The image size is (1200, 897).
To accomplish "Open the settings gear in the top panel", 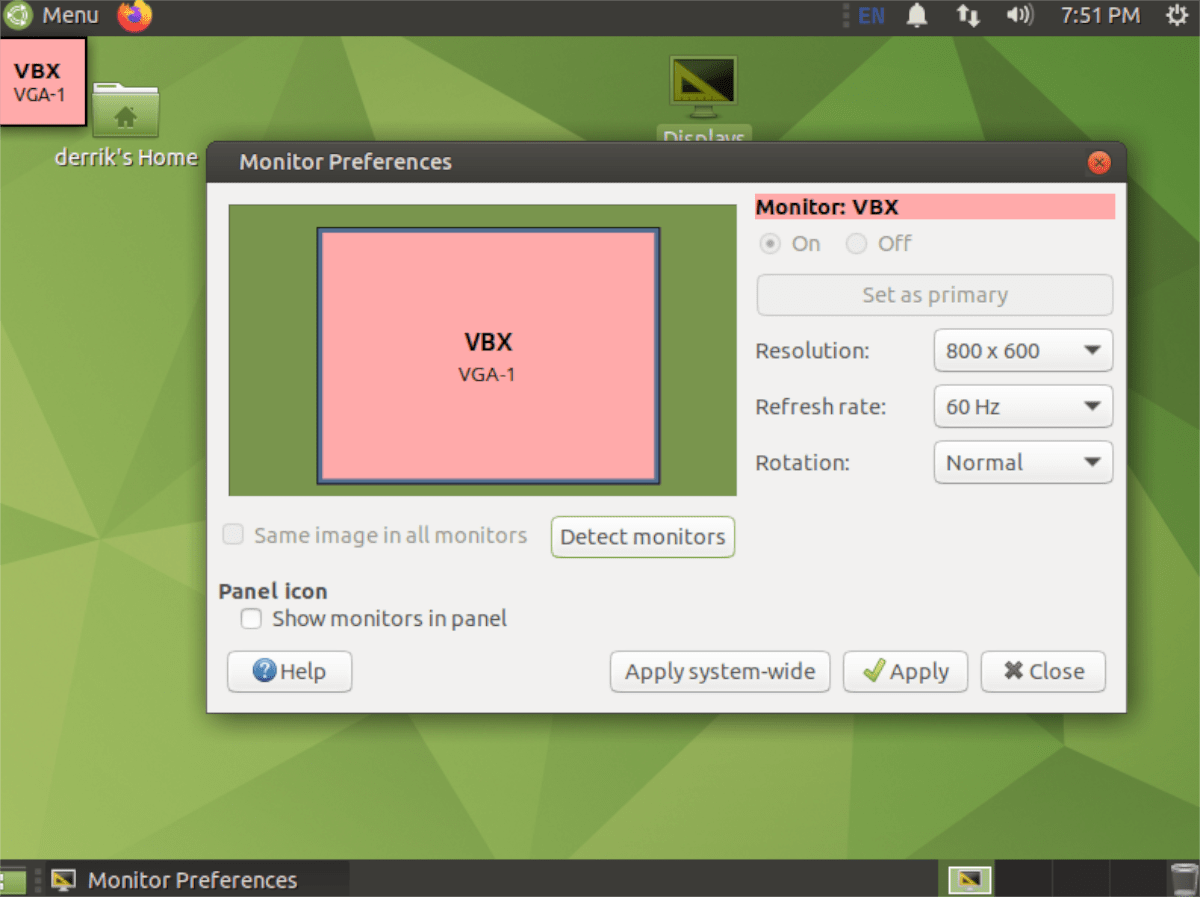I will coord(1177,15).
